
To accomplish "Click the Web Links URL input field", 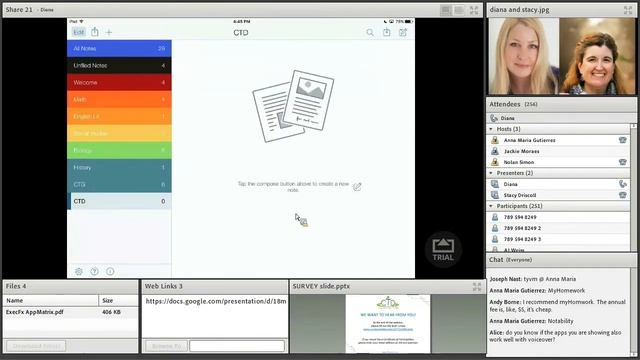I will tap(237, 346).
